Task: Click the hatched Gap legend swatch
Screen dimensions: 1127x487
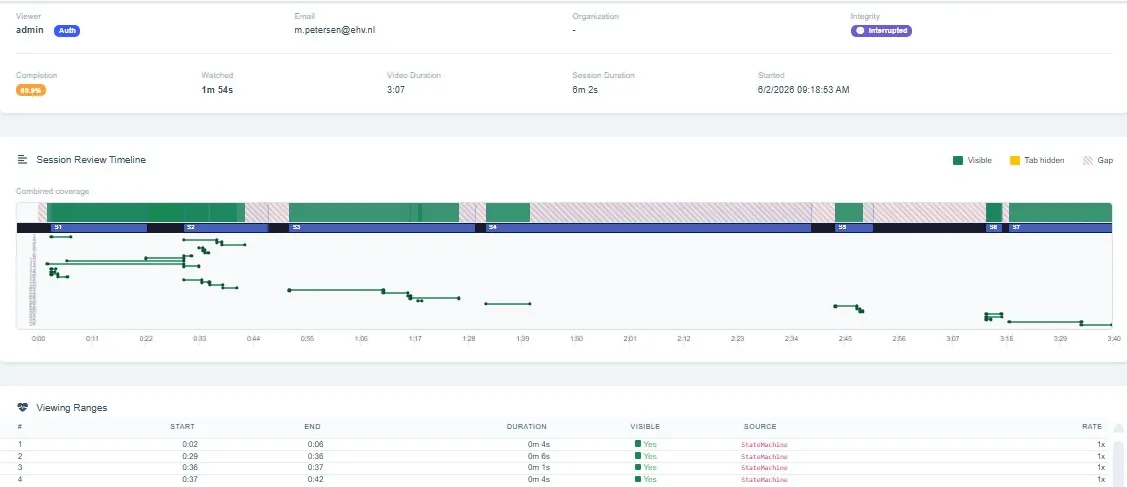Action: pyautogui.click(x=1087, y=160)
